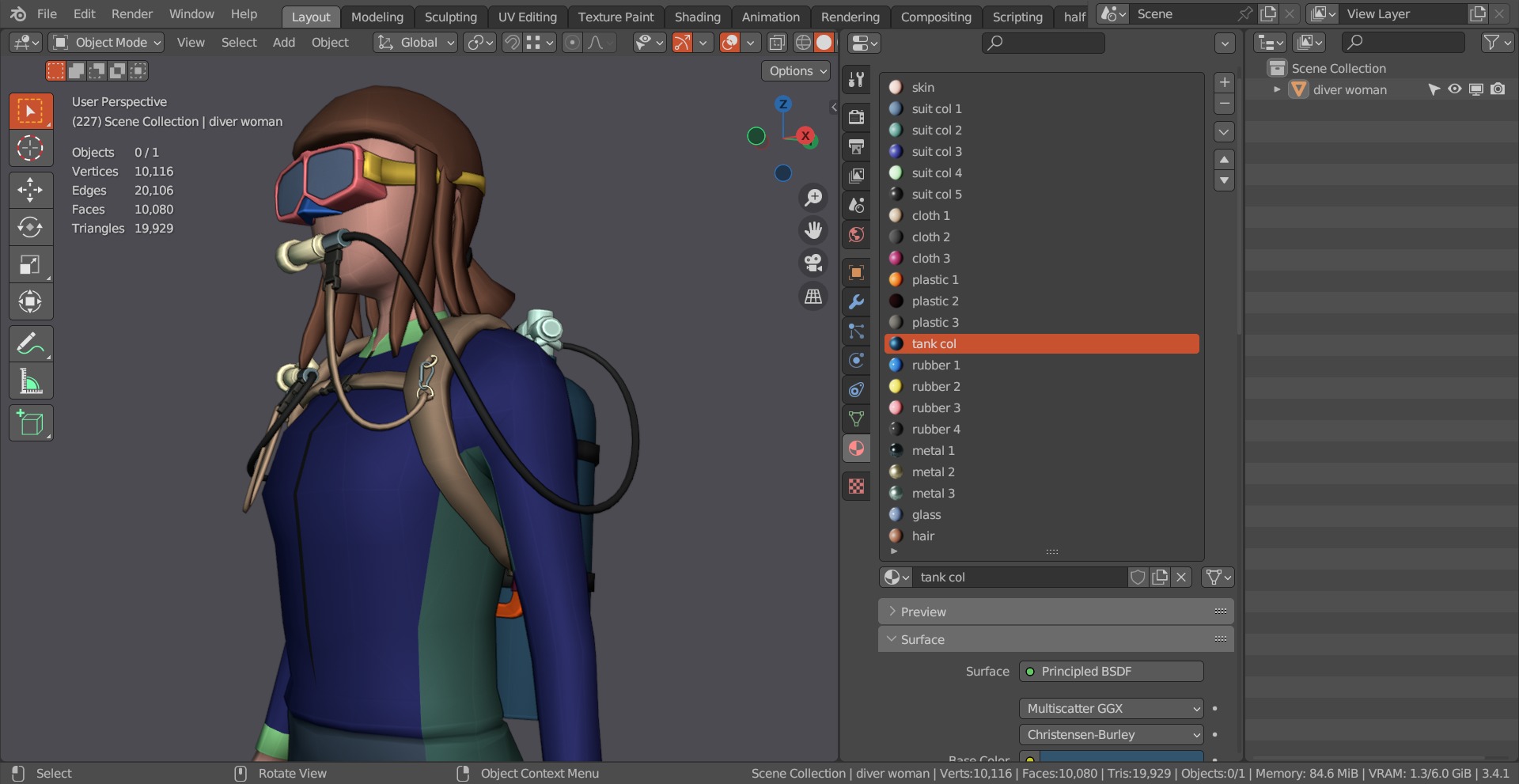
Task: Select the rubber 2 material slot
Action: (x=1041, y=386)
